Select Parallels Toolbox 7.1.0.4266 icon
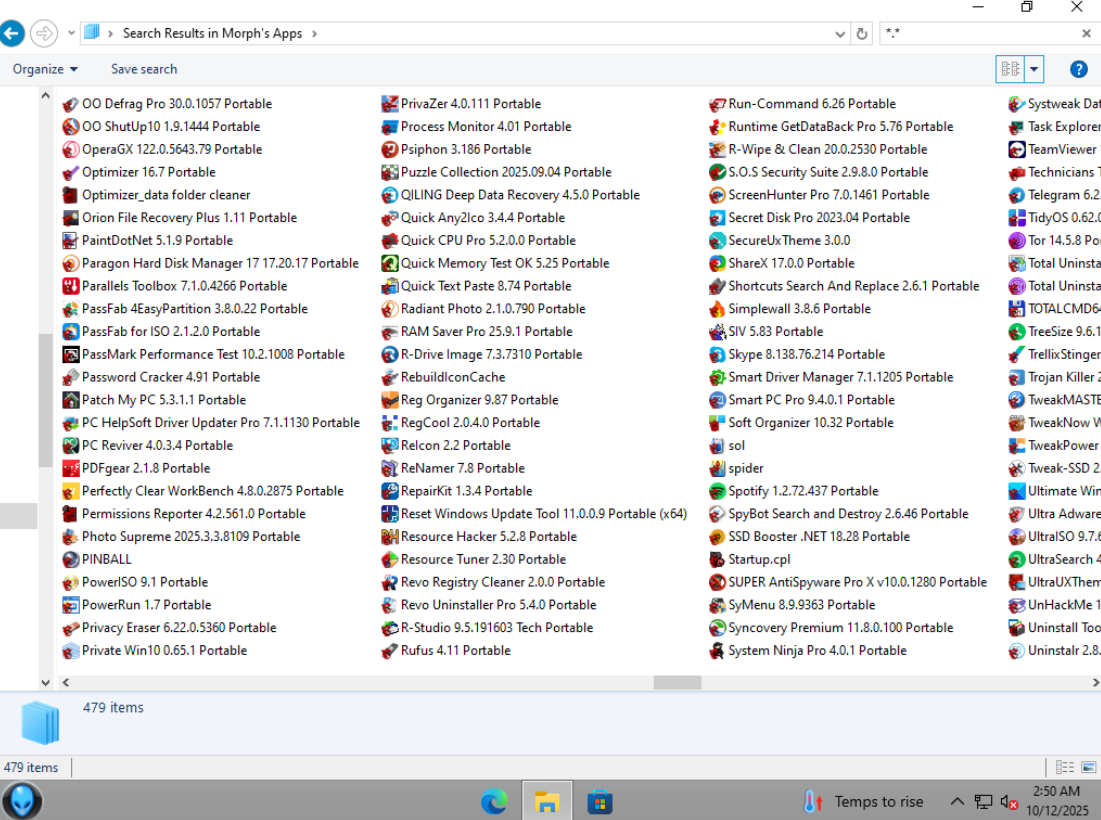 tap(70, 286)
